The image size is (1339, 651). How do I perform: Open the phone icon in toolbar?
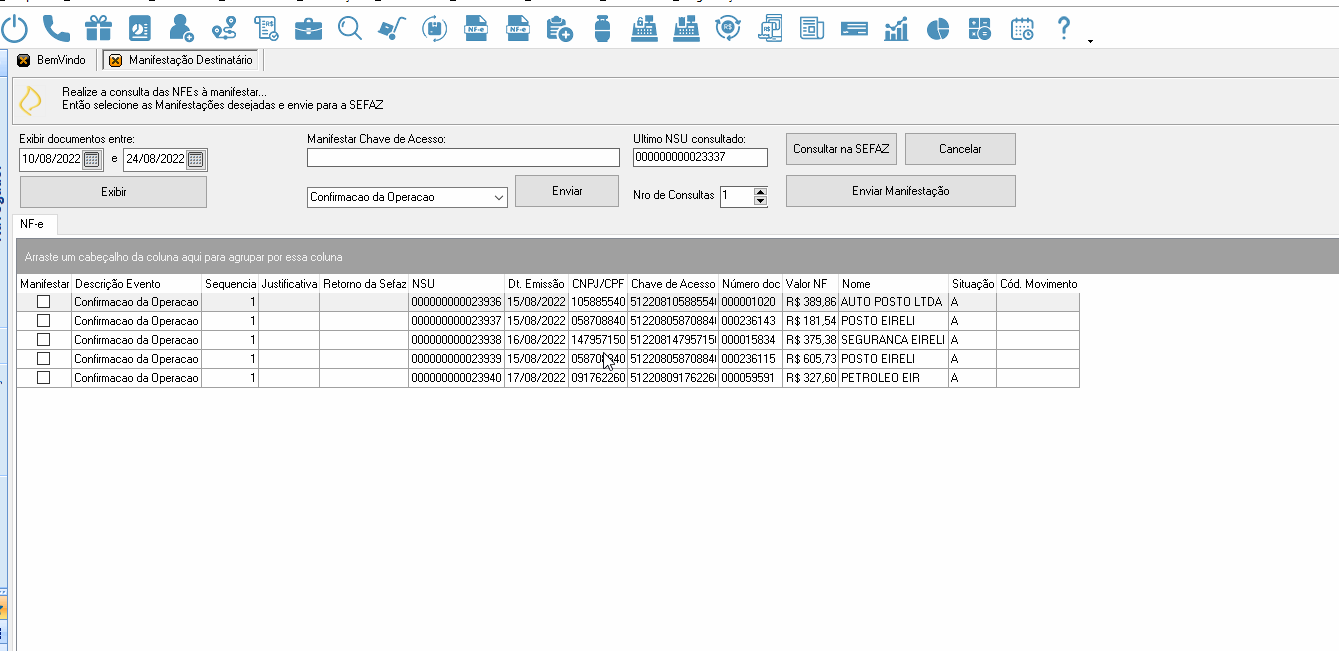coord(57,28)
